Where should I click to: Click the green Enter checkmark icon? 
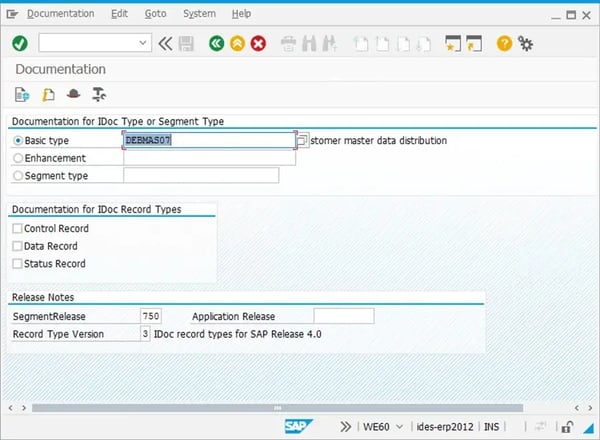[x=19, y=43]
